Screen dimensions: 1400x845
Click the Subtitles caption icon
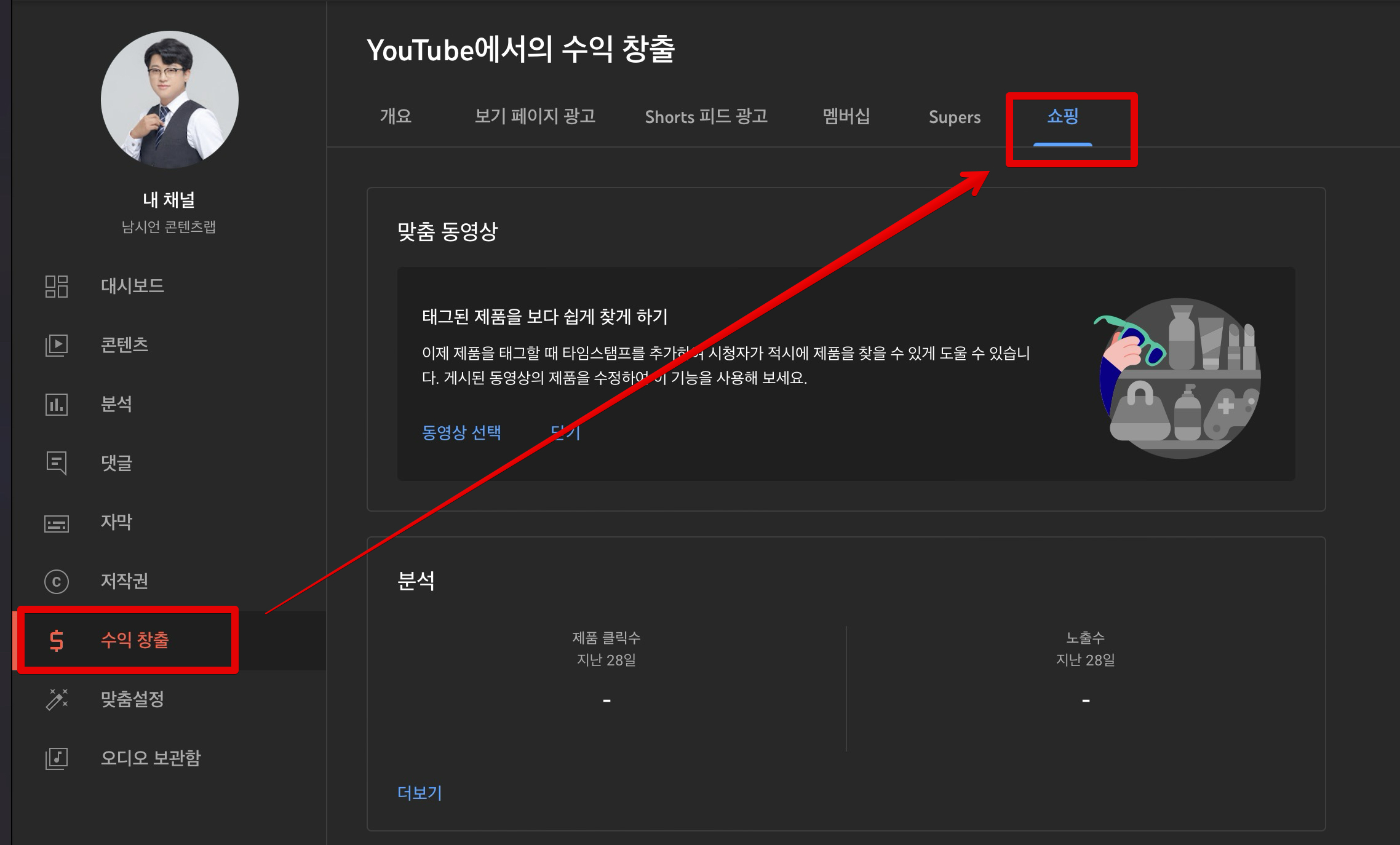click(56, 523)
